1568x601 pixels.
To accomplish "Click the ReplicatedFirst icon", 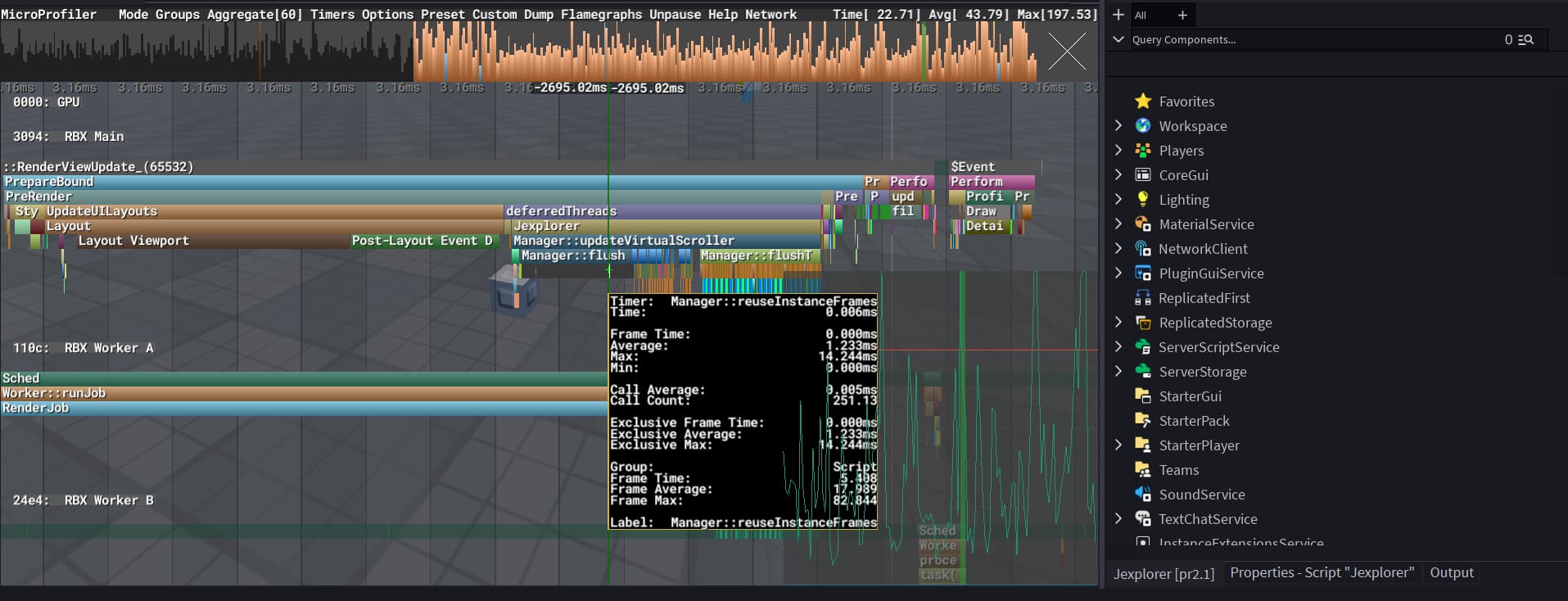I will click(1143, 298).
